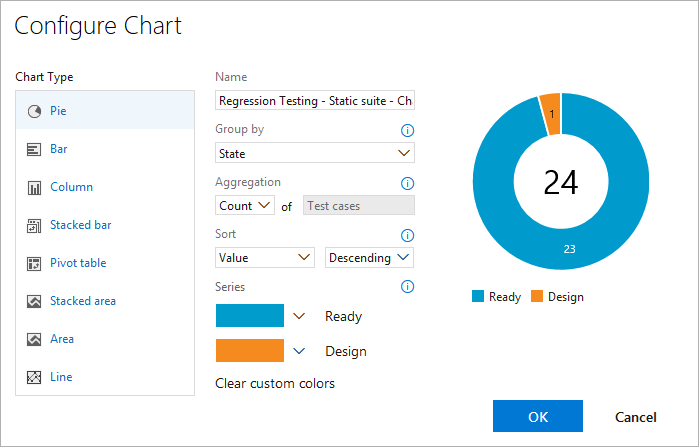Choose the Bar chart type icon
Viewport: 699px width, 447px height.
pos(33,149)
